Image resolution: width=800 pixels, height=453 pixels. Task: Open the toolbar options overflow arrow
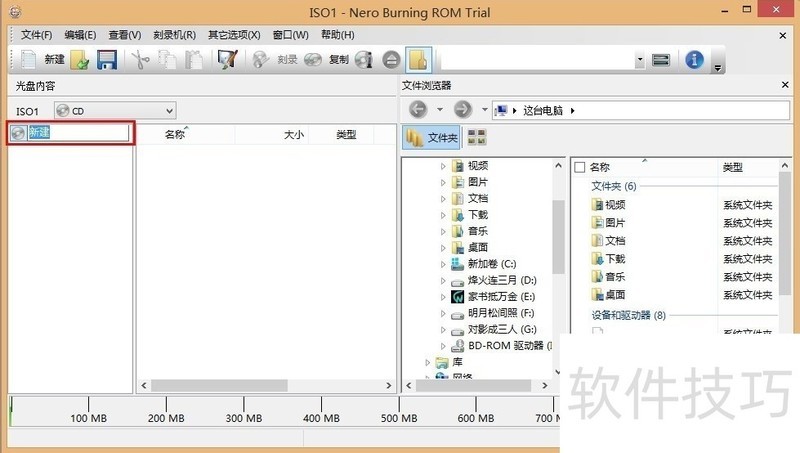pyautogui.click(x=717, y=67)
